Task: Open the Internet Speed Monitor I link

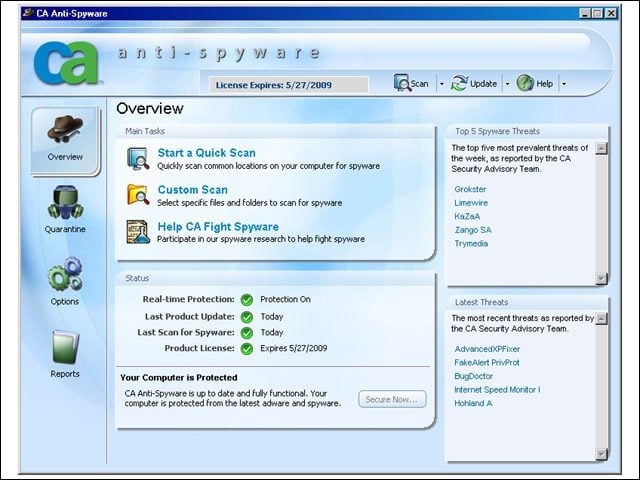Action: click(x=497, y=390)
